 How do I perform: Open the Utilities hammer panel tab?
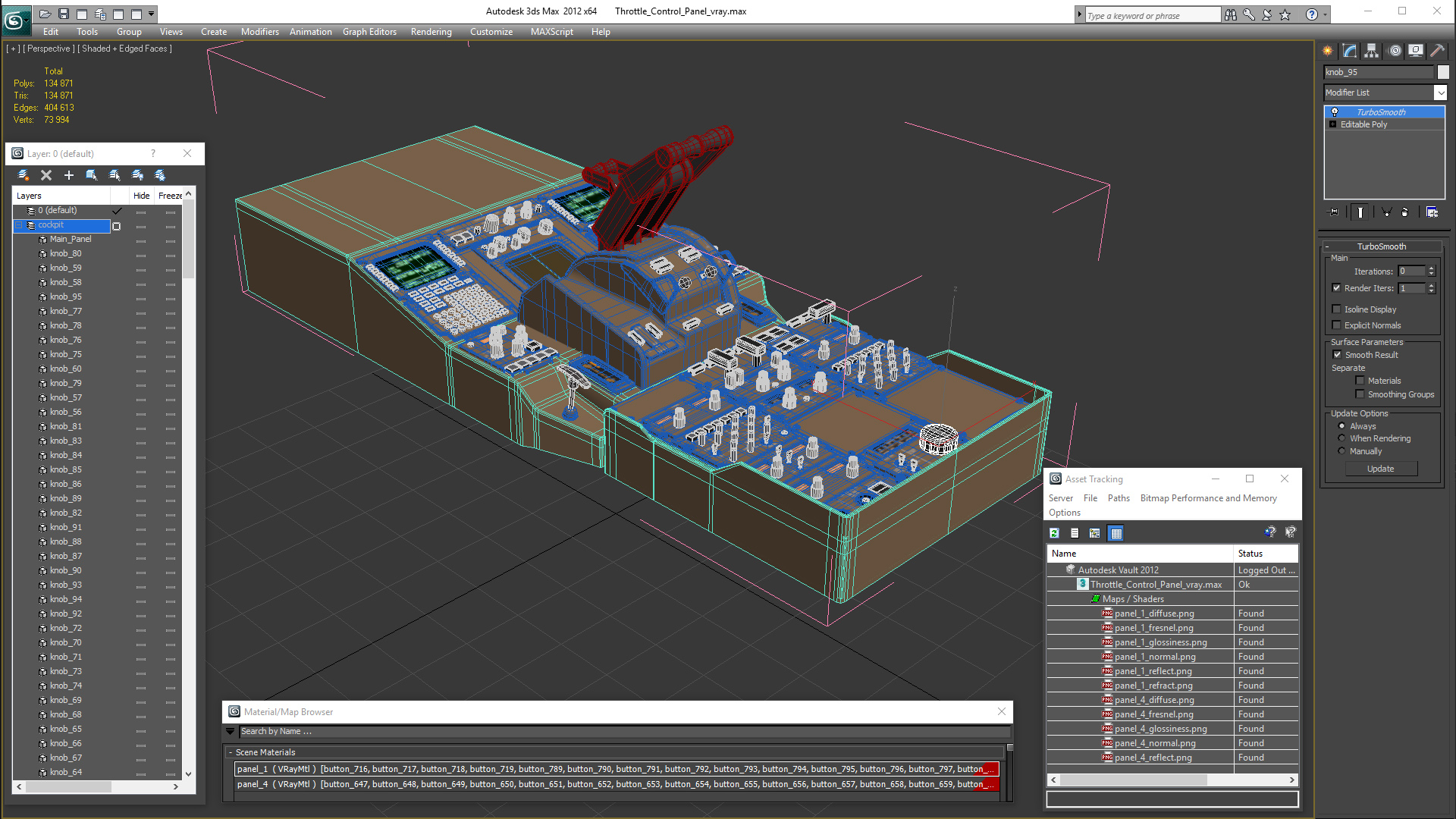(x=1437, y=51)
